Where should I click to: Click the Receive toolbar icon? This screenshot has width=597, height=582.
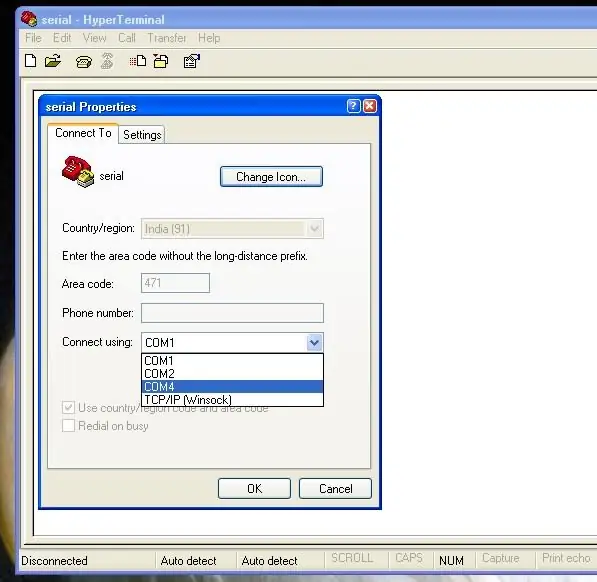161,61
